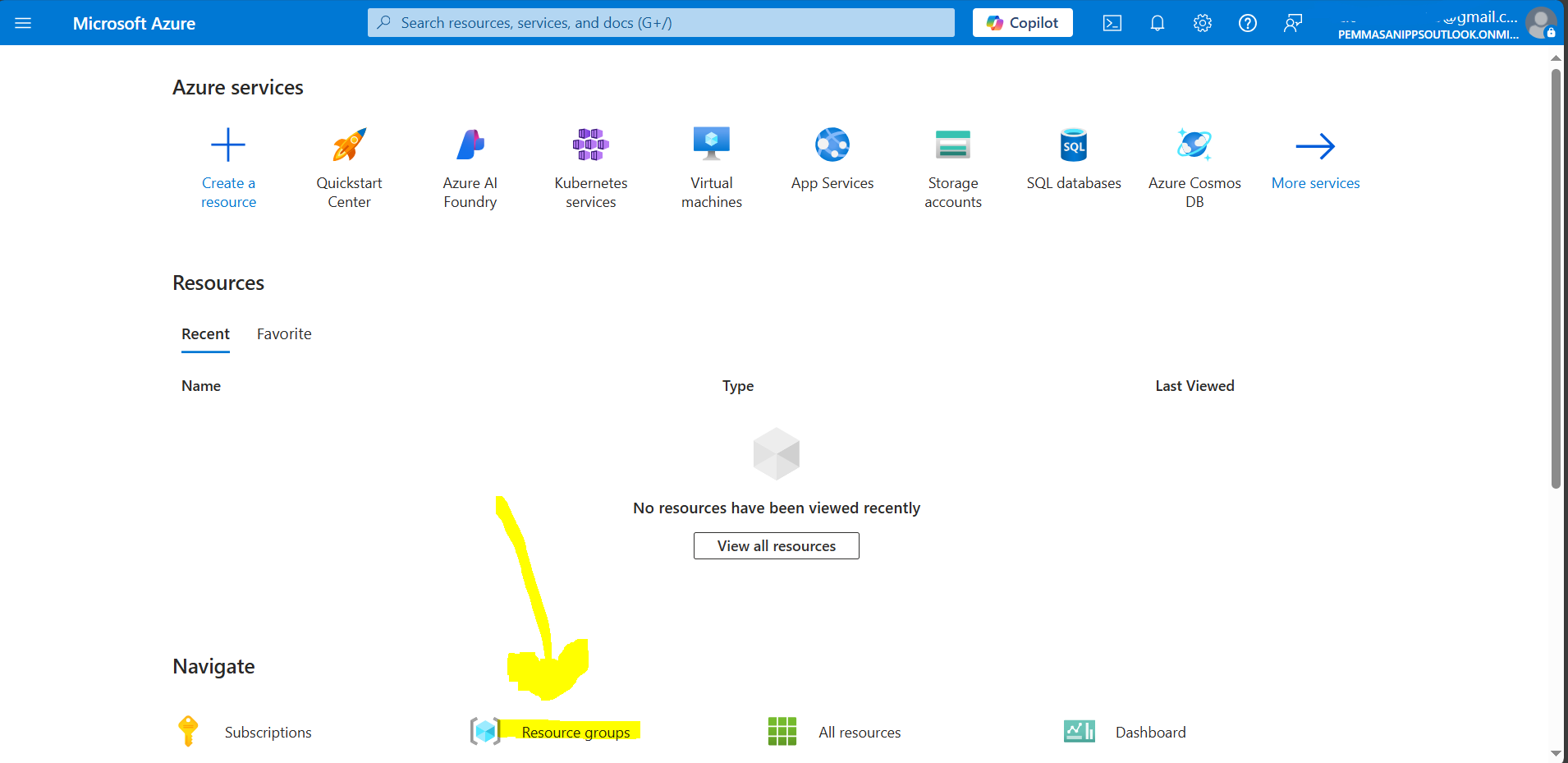Click the Dashboard navigate link
Image resolution: width=1568 pixels, height=763 pixels.
(x=1150, y=733)
